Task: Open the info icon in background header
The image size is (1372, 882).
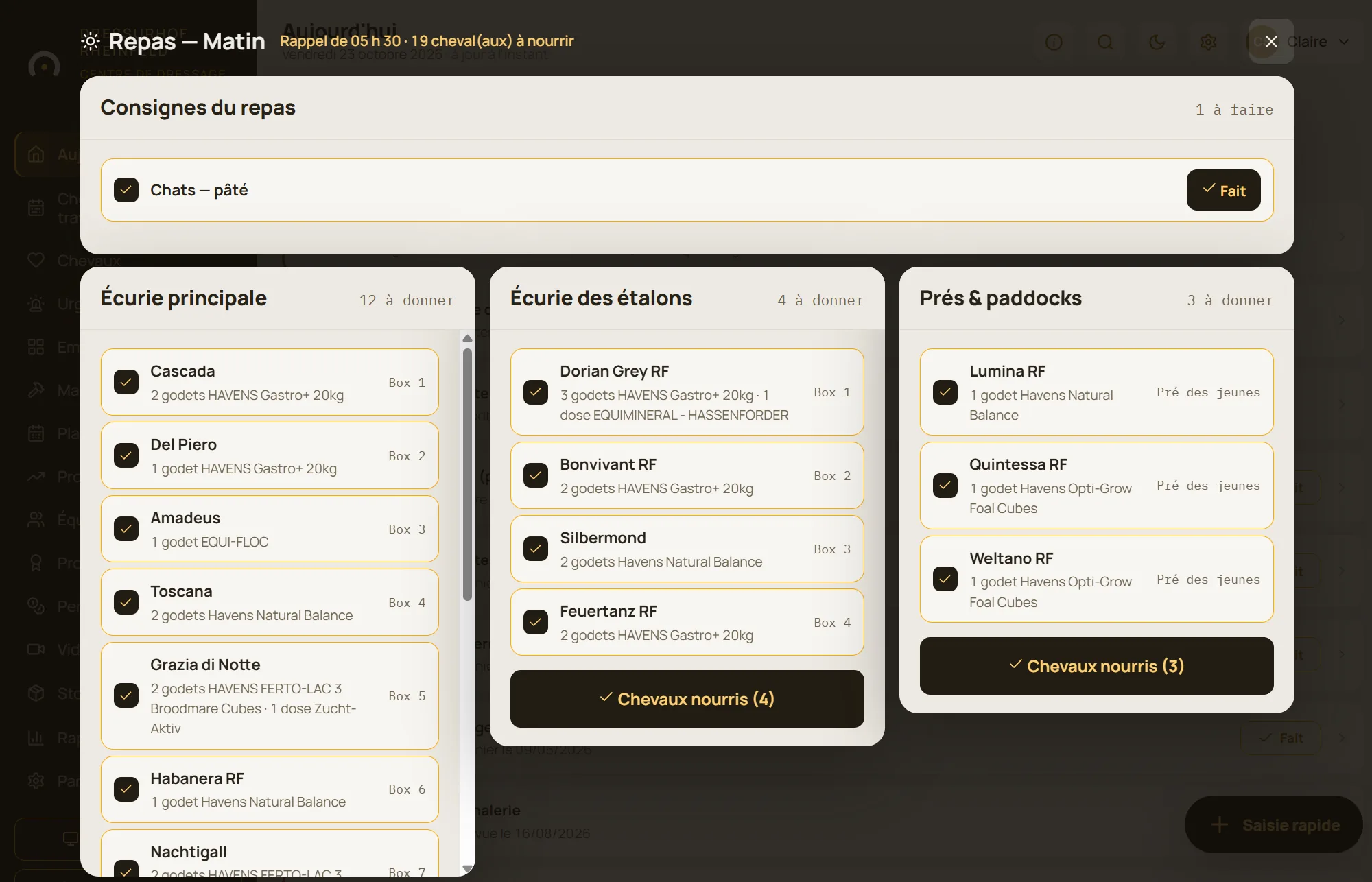Action: pos(1054,43)
